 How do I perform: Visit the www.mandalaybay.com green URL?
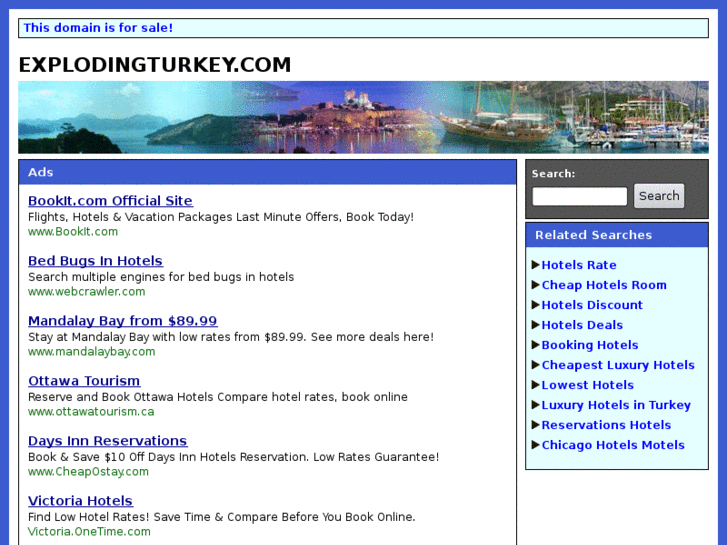(91, 352)
